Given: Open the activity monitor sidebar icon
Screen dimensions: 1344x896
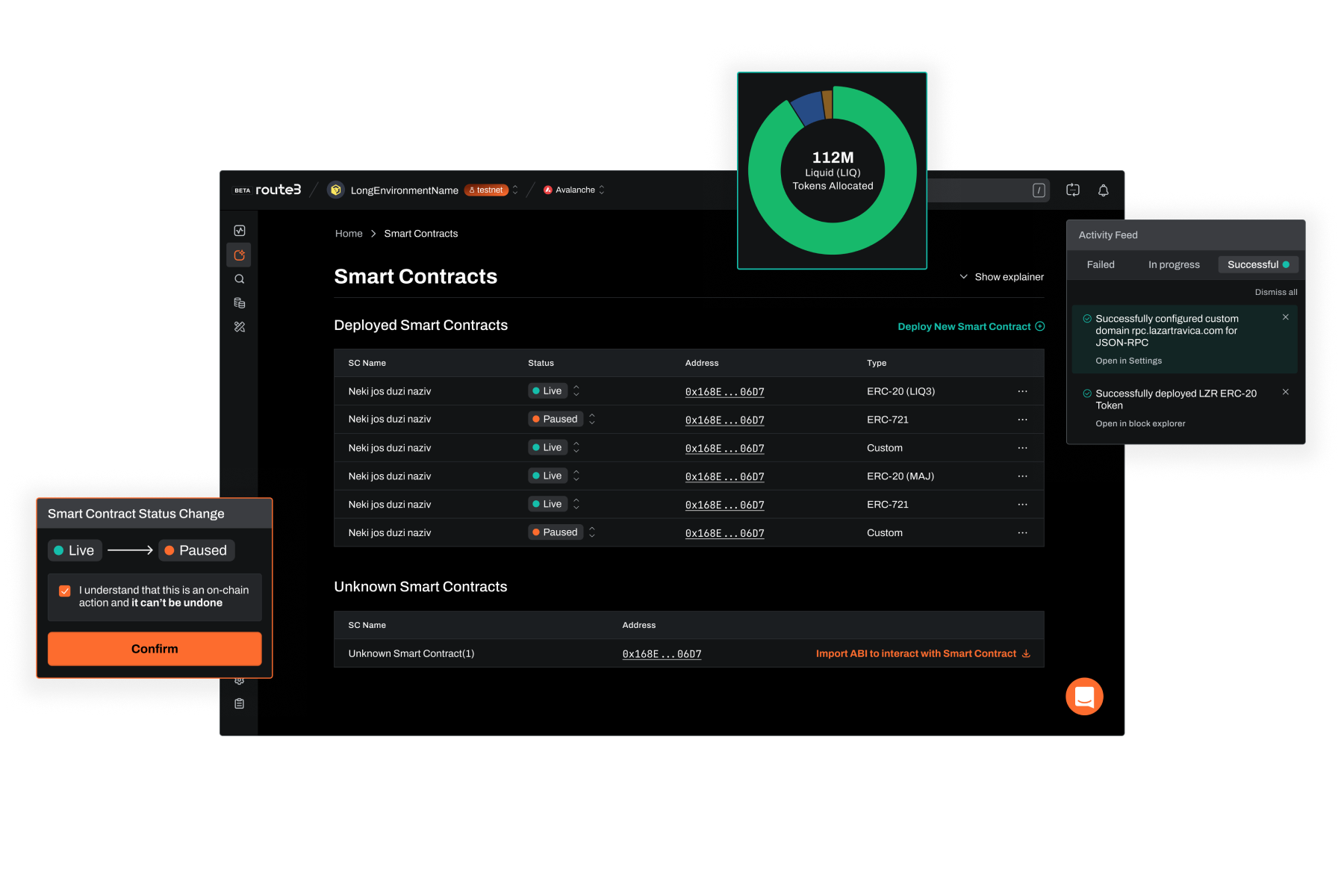Looking at the screenshot, I should pos(240,231).
